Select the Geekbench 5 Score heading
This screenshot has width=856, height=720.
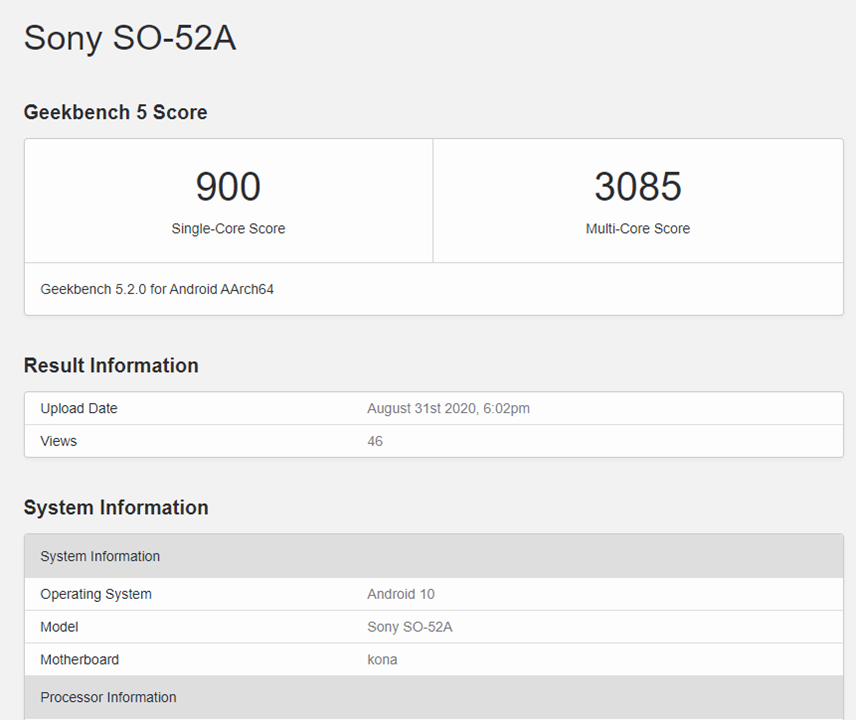116,112
